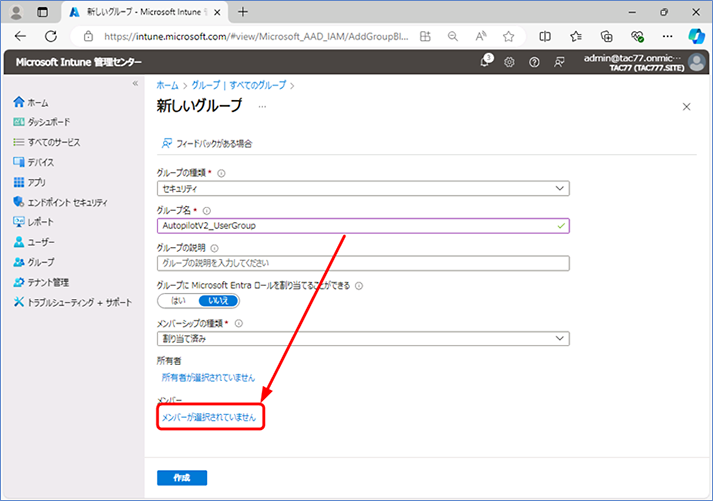Expand グループの種類 dropdown
The height and width of the screenshot is (501, 713).
[363, 188]
